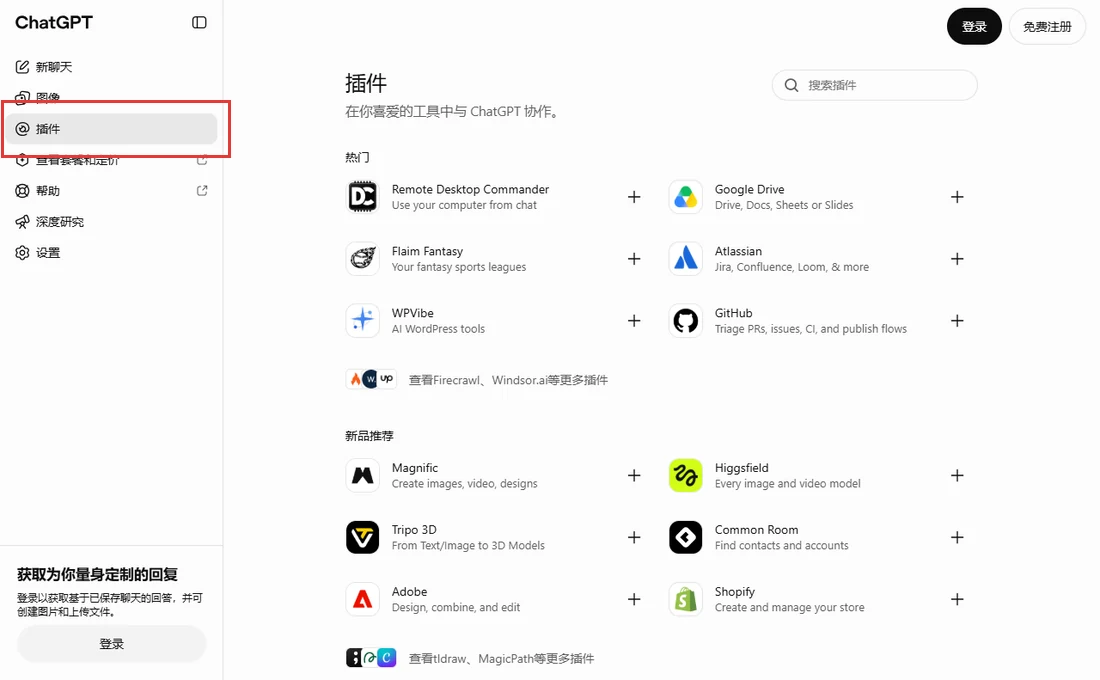Collapse the sidebar with the panel icon
1100x680 pixels.
click(x=199, y=22)
